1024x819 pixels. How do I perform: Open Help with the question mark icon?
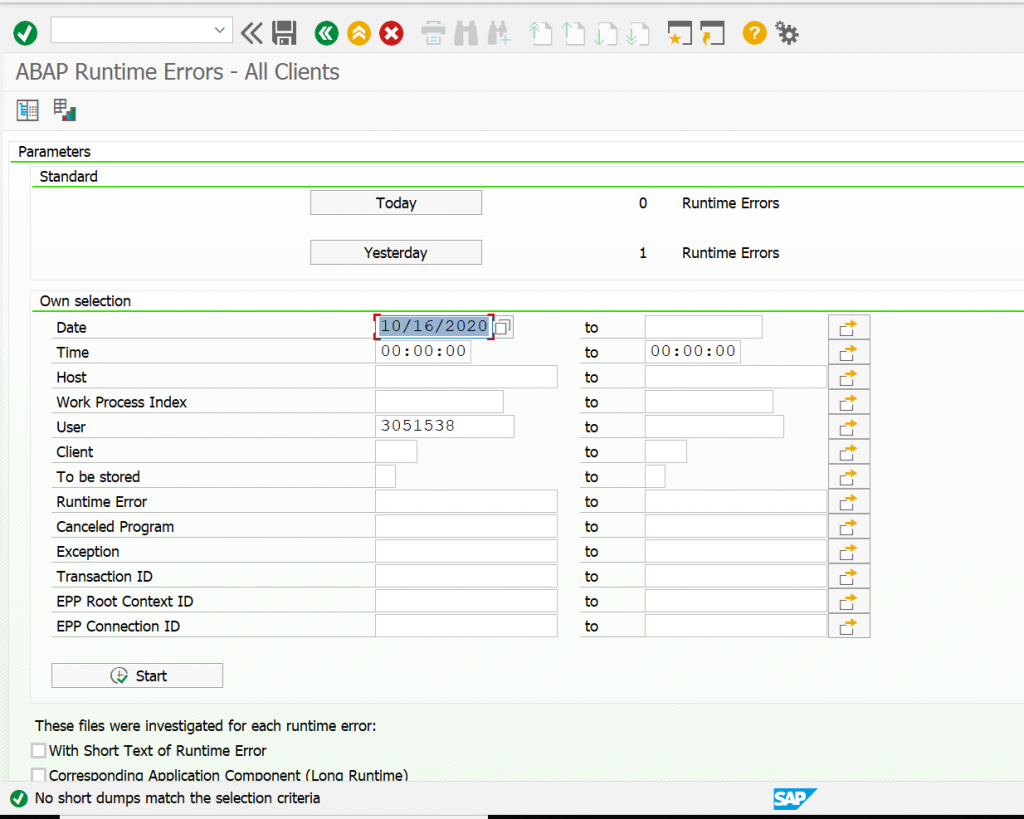pyautogui.click(x=754, y=33)
